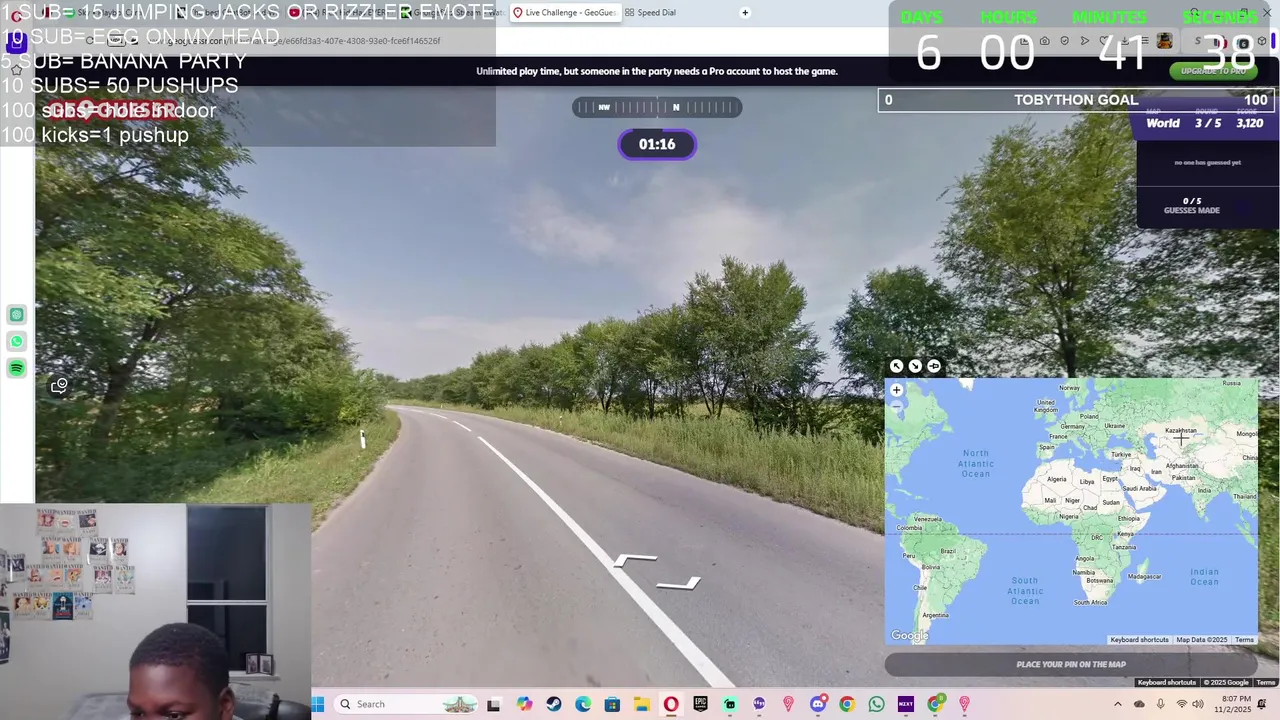Image resolution: width=1280 pixels, height=720 pixels.
Task: Open WhatsApp from the Opera sidebar
Action: (17, 342)
